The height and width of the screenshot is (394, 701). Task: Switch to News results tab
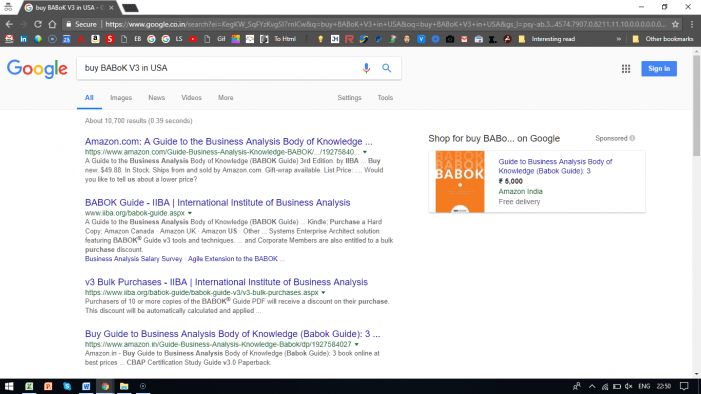pyautogui.click(x=156, y=97)
